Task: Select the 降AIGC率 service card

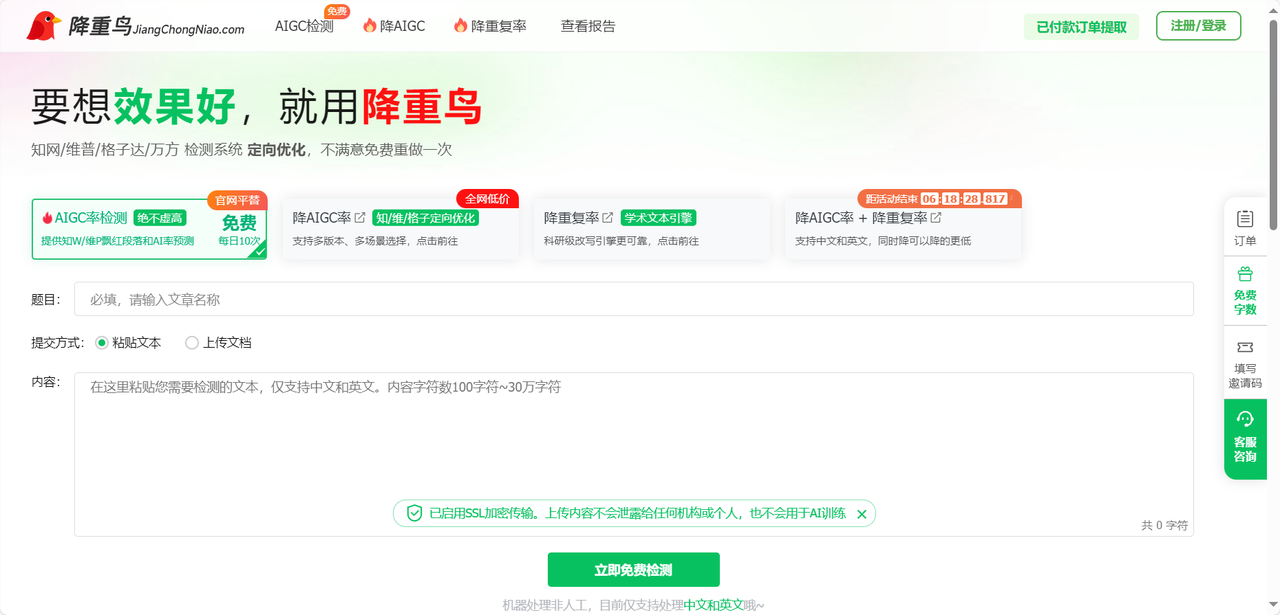Action: 401,229
